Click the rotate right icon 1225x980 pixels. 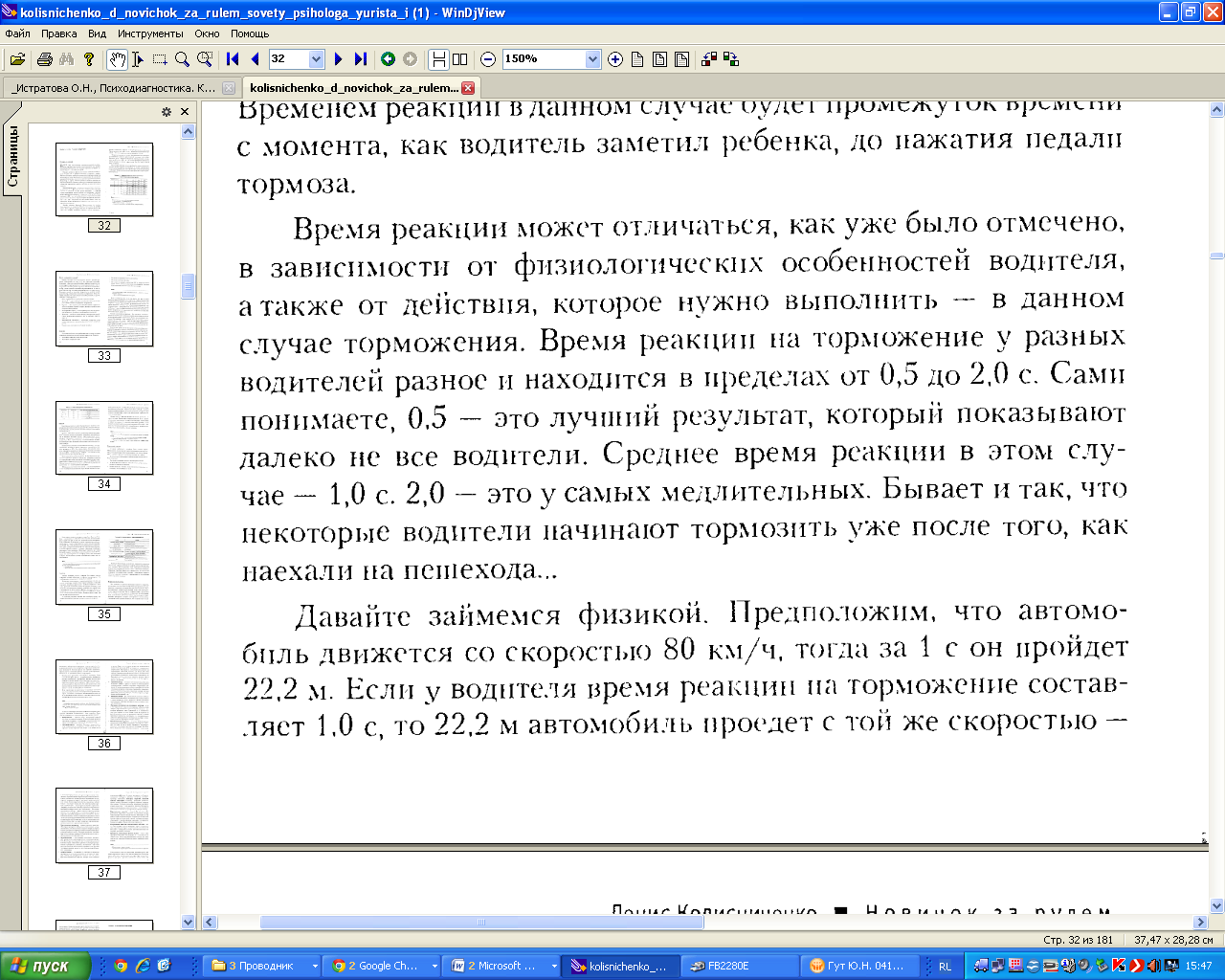pyautogui.click(x=731, y=59)
